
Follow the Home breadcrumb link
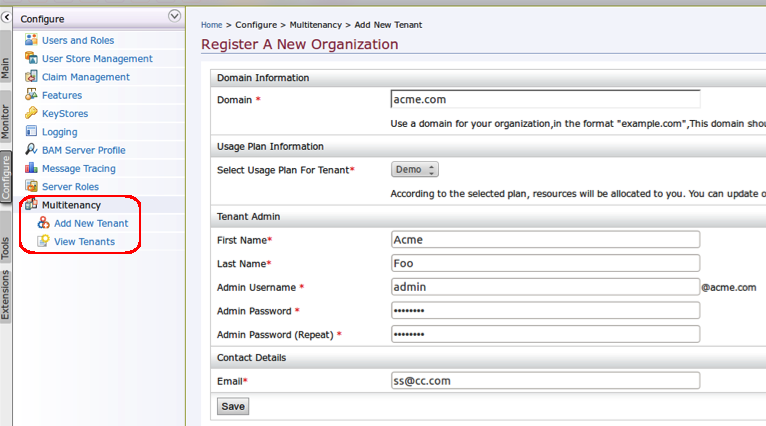point(212,23)
